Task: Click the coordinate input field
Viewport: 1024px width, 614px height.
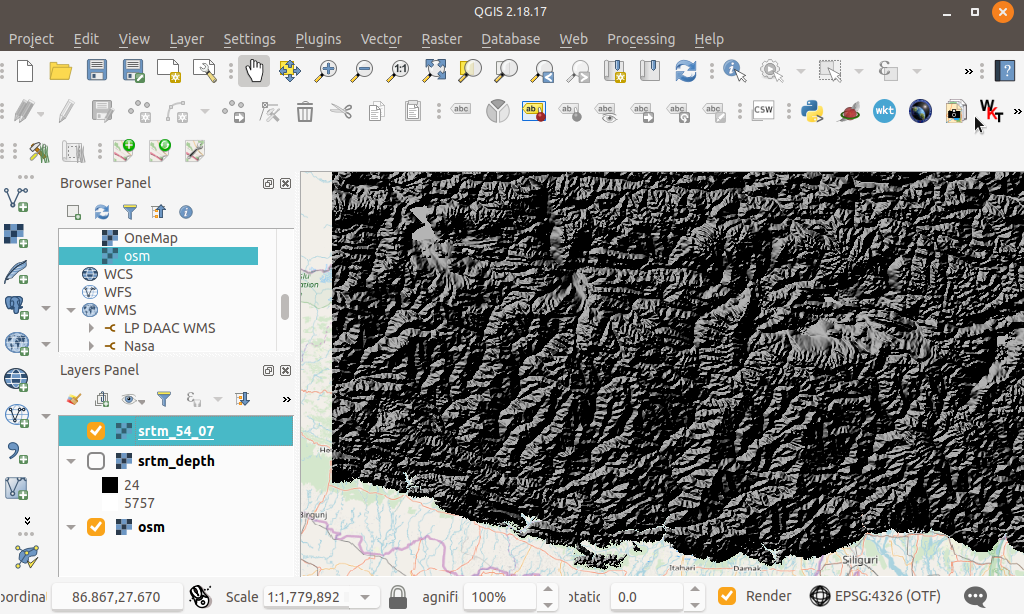Action: [117, 596]
